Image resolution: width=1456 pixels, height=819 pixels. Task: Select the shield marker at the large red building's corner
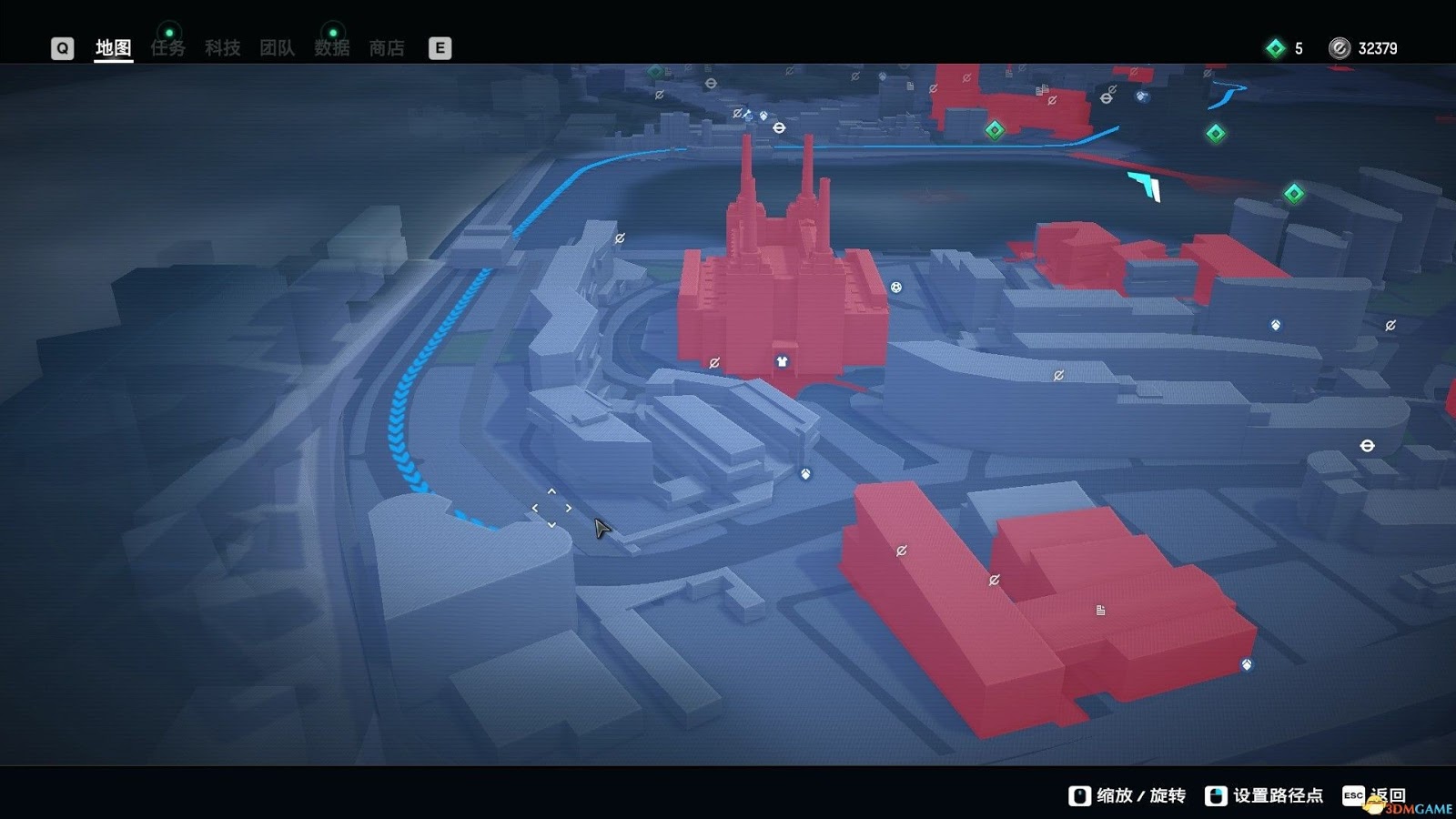click(x=1247, y=665)
